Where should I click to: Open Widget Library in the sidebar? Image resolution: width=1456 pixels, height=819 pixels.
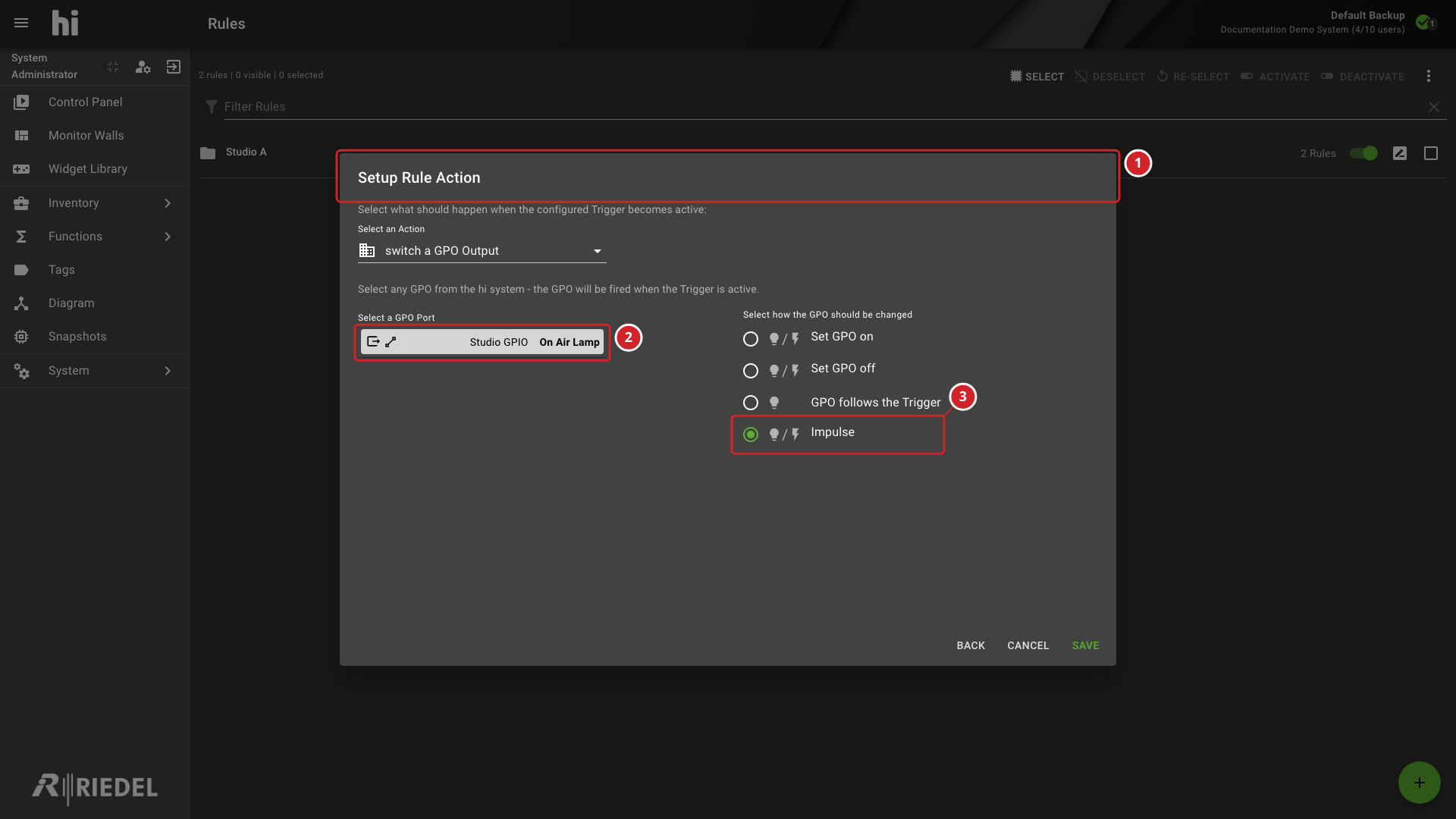94,169
